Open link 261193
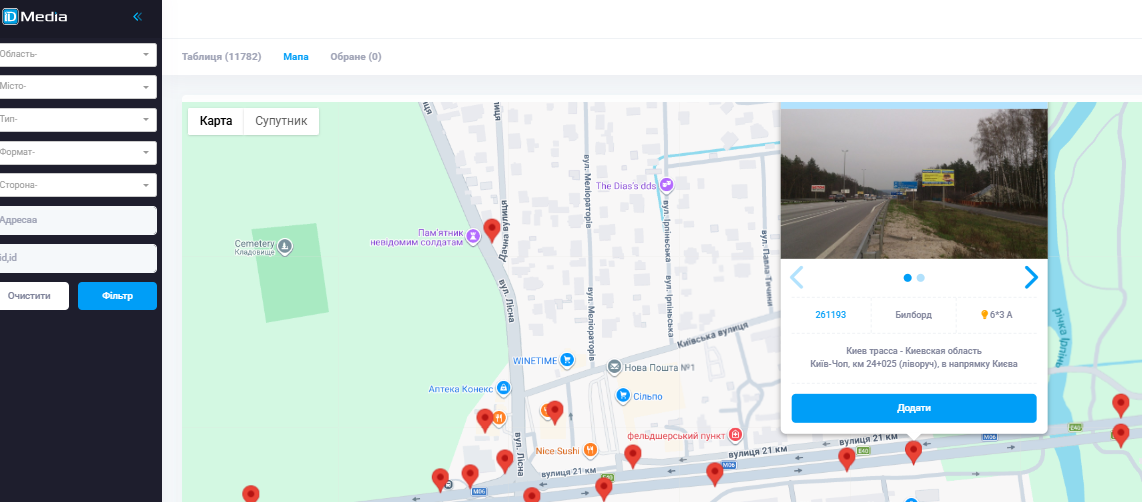The image size is (1142, 502). tap(830, 315)
